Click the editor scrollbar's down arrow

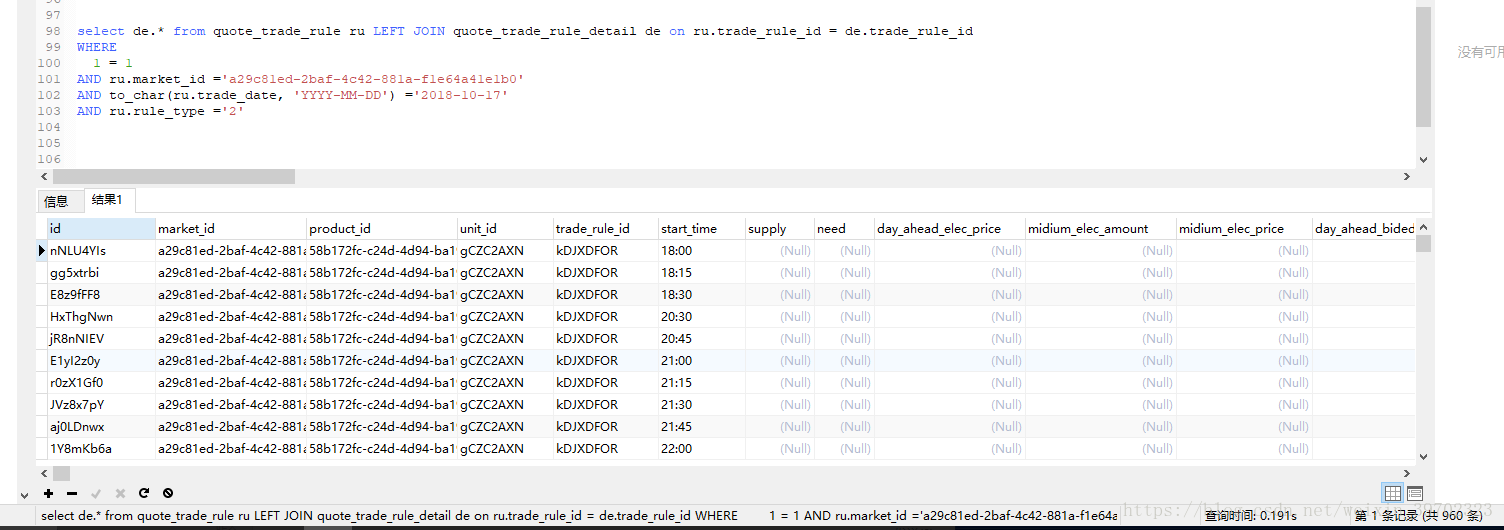[x=1423, y=159]
